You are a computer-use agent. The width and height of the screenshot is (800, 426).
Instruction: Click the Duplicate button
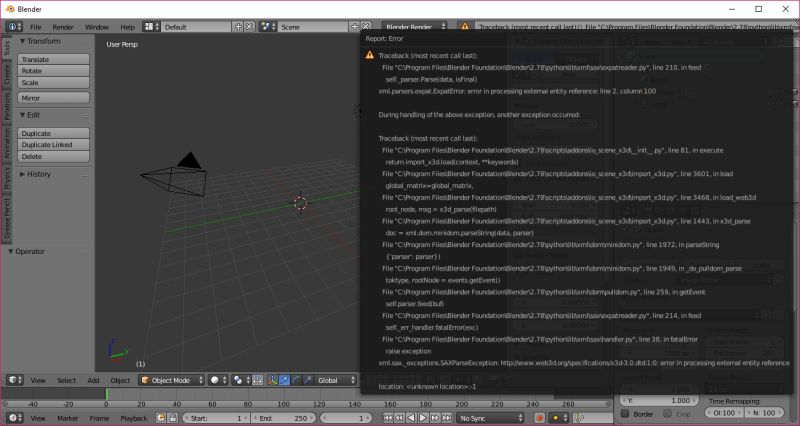pos(54,133)
